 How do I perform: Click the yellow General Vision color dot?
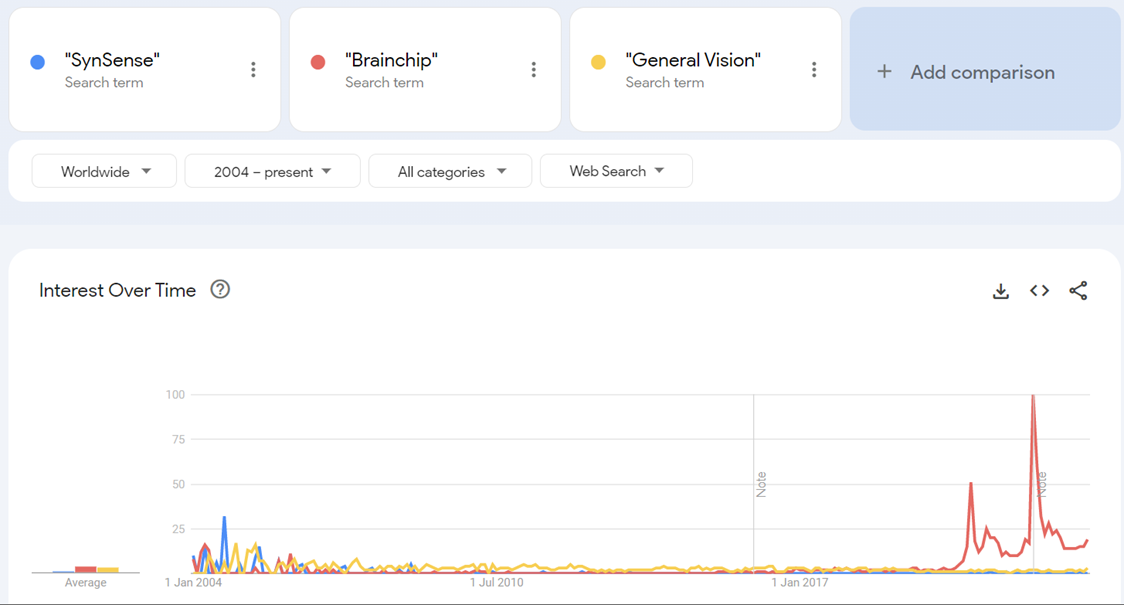[598, 62]
